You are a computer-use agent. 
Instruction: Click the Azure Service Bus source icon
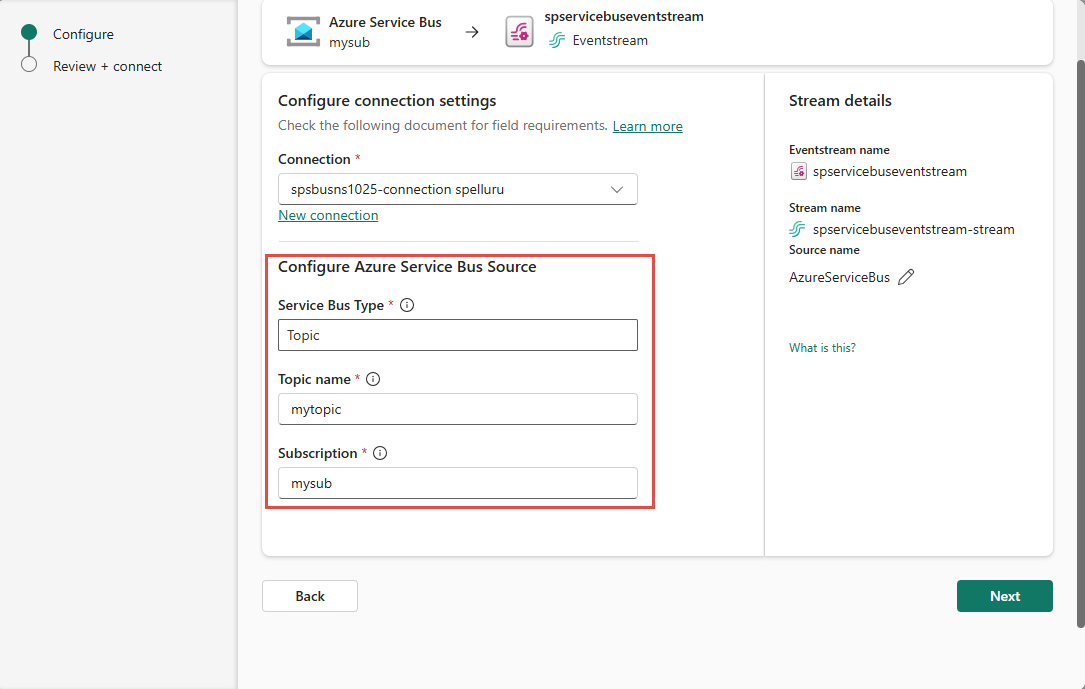(303, 31)
